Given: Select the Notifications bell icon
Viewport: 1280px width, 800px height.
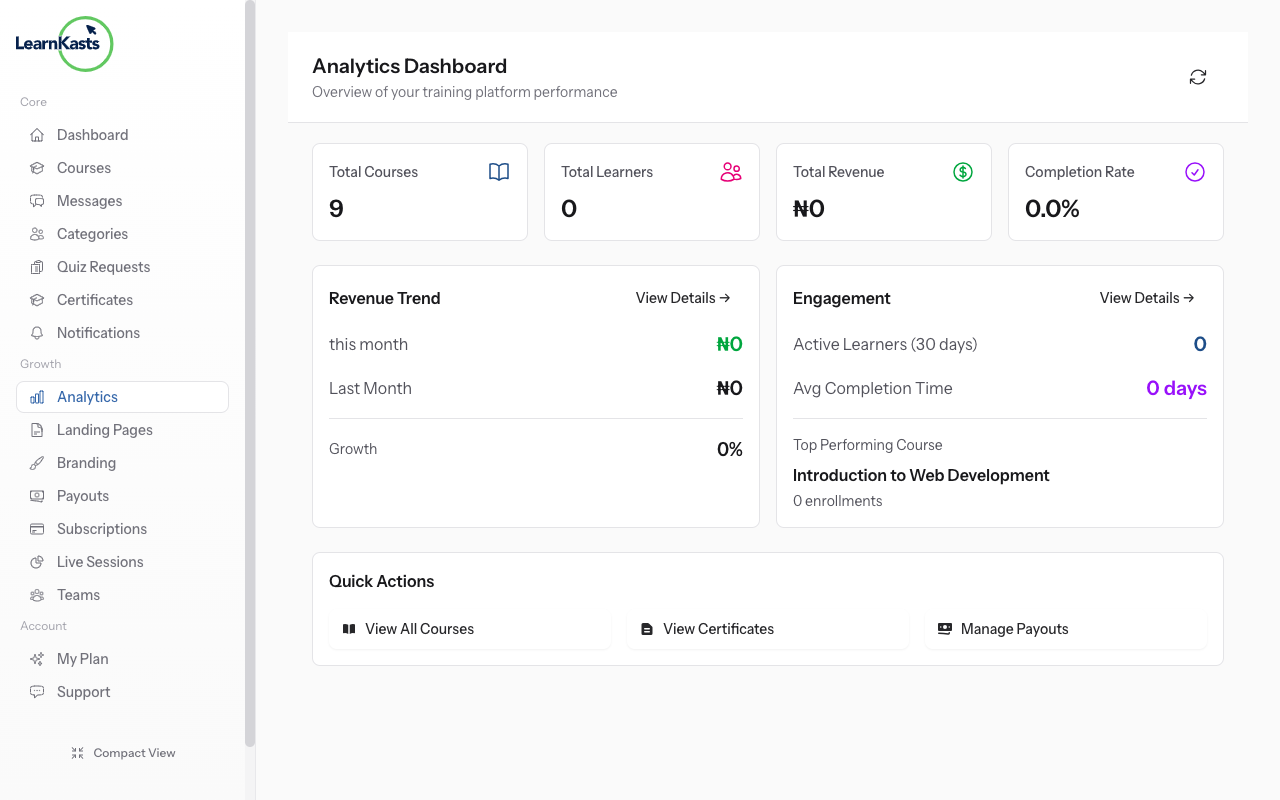Looking at the screenshot, I should [36, 332].
